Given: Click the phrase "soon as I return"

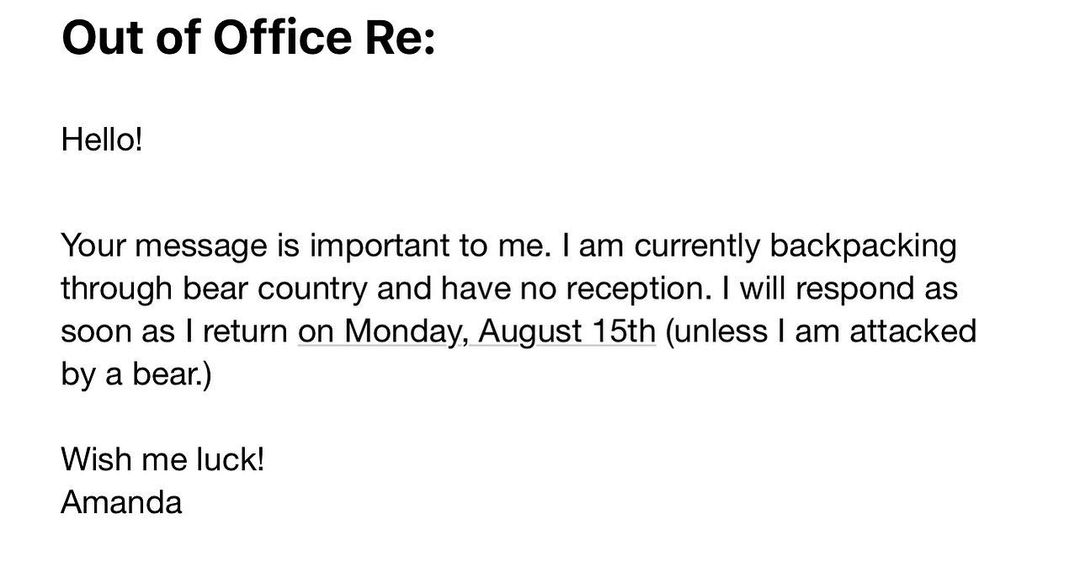Looking at the screenshot, I should click(176, 330).
